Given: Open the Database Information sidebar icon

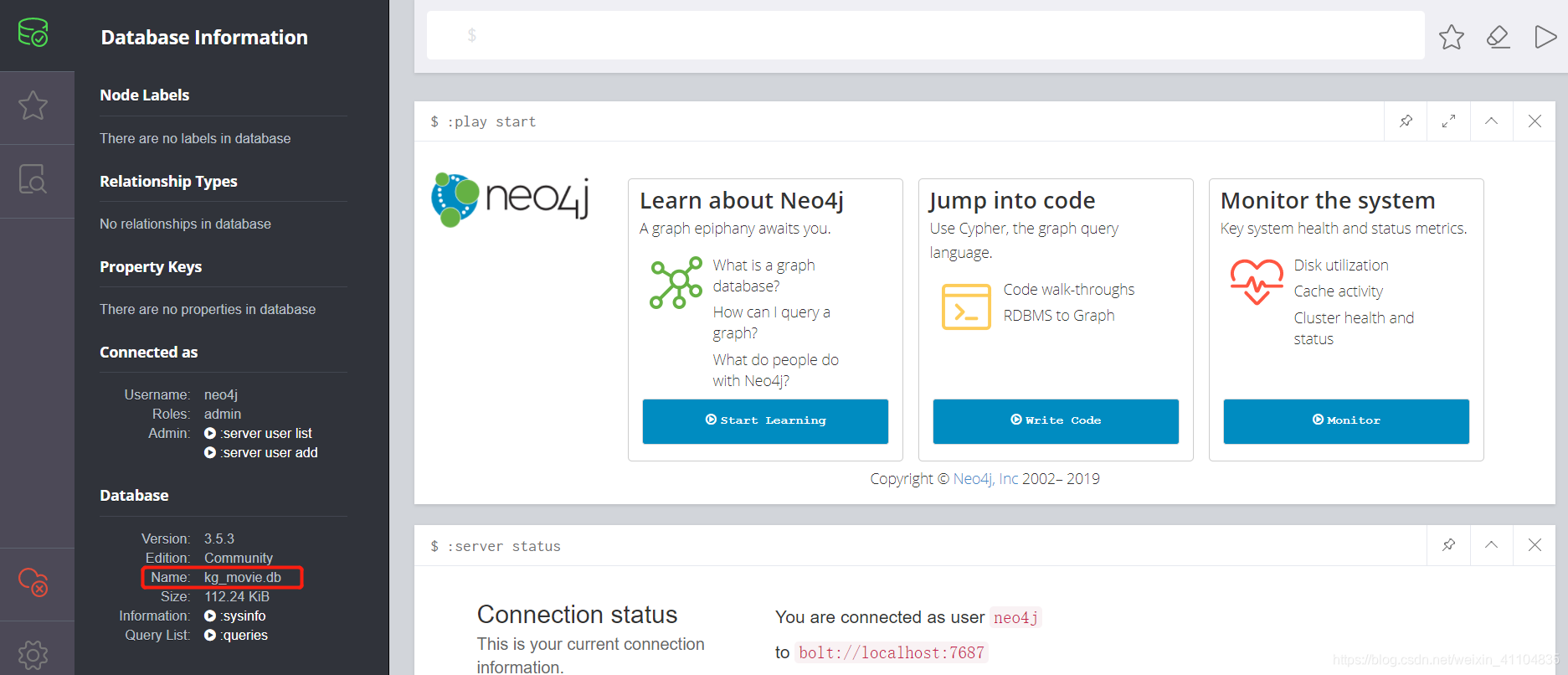Looking at the screenshot, I should click(33, 33).
